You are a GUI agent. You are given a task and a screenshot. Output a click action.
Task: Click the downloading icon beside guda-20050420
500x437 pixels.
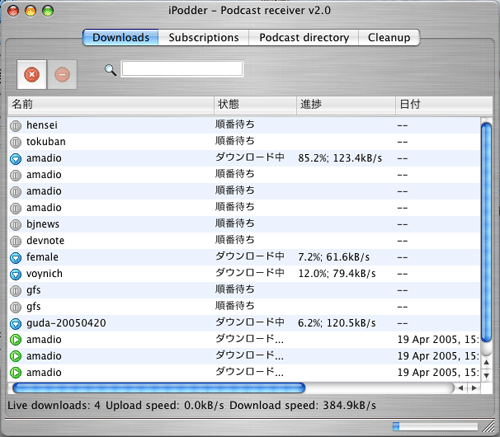point(15,324)
